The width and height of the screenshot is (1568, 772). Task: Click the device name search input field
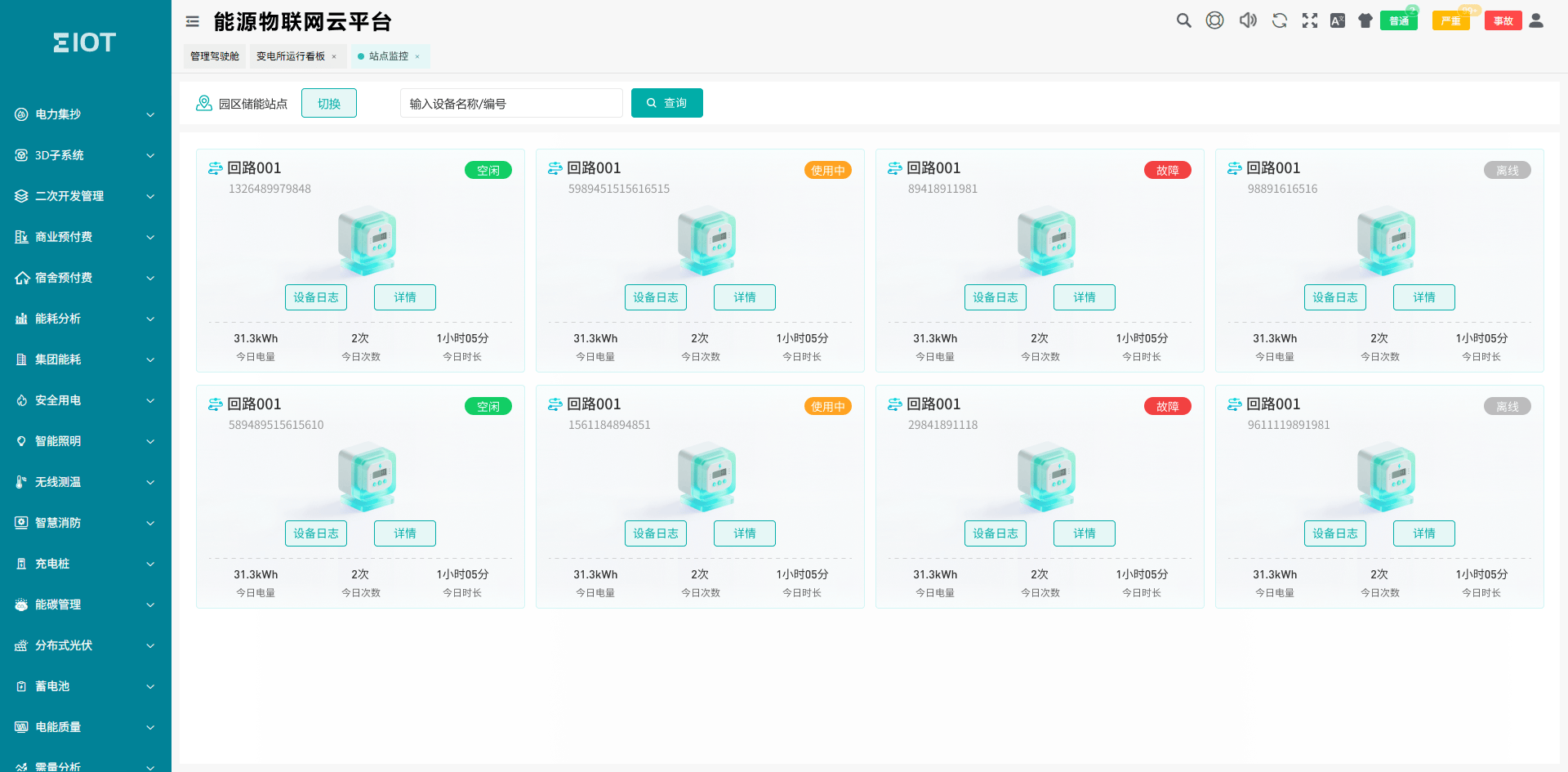[511, 104]
